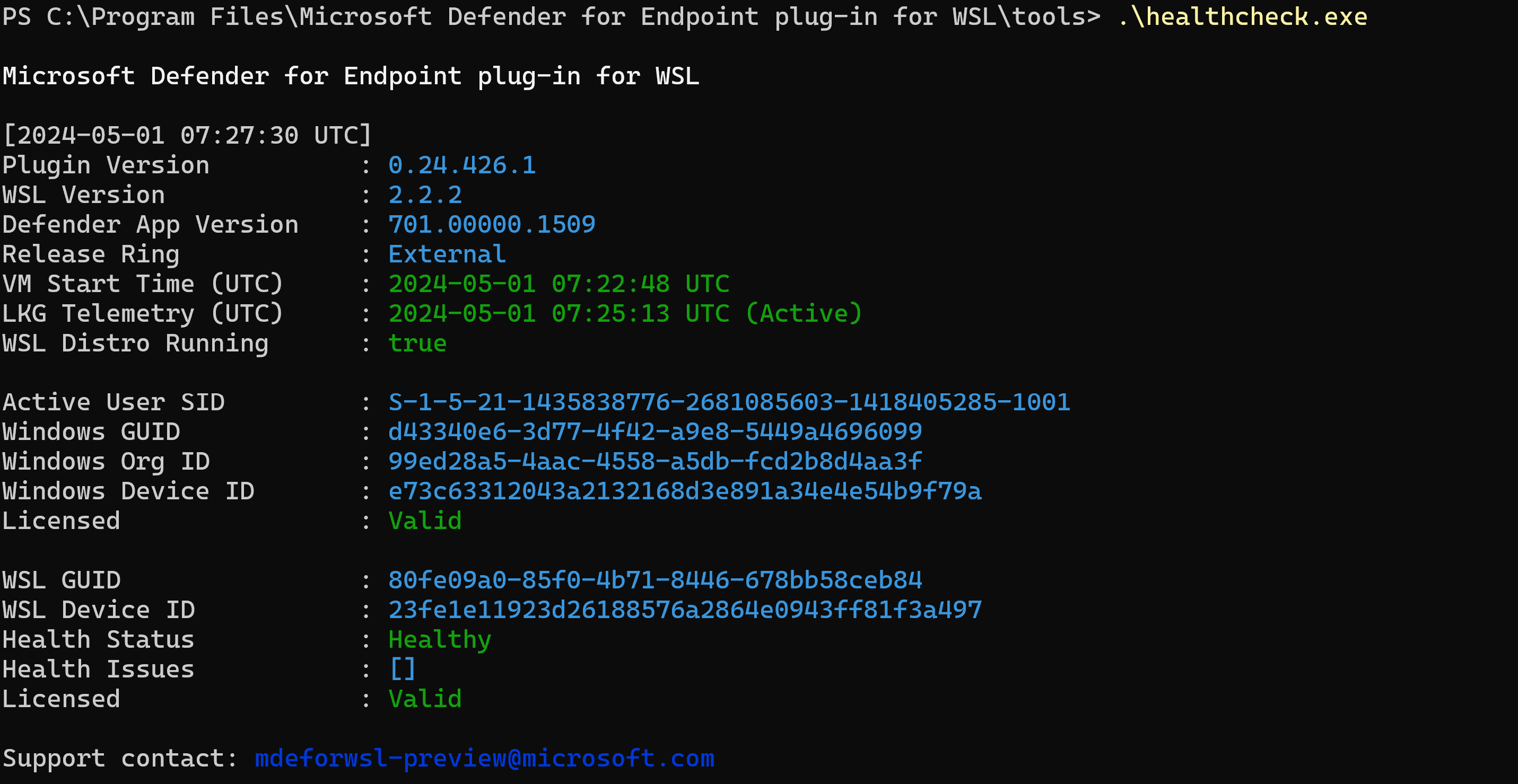Click Defender App Version number 701.00000.1509
This screenshot has width=1518, height=784.
tap(492, 224)
